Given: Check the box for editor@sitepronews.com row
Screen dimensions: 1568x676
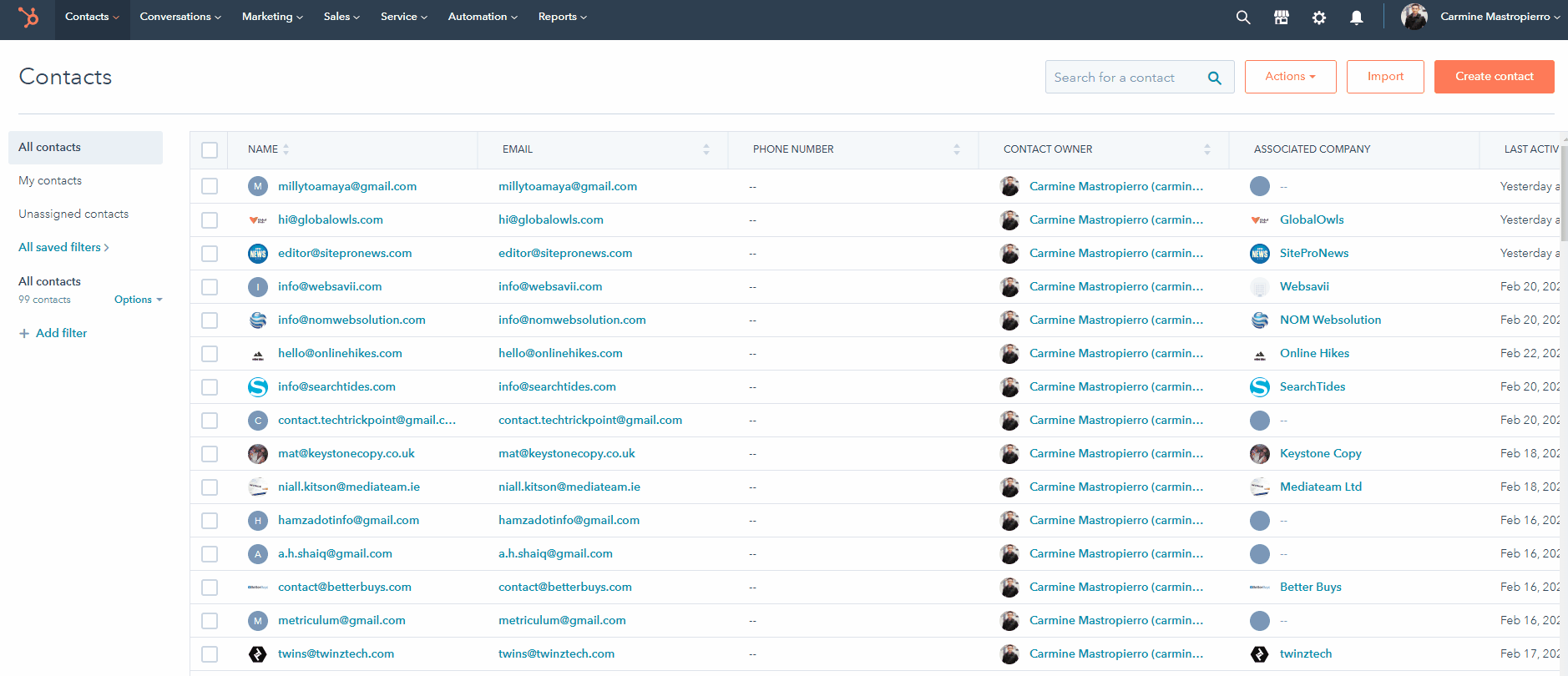Looking at the screenshot, I should 210,254.
